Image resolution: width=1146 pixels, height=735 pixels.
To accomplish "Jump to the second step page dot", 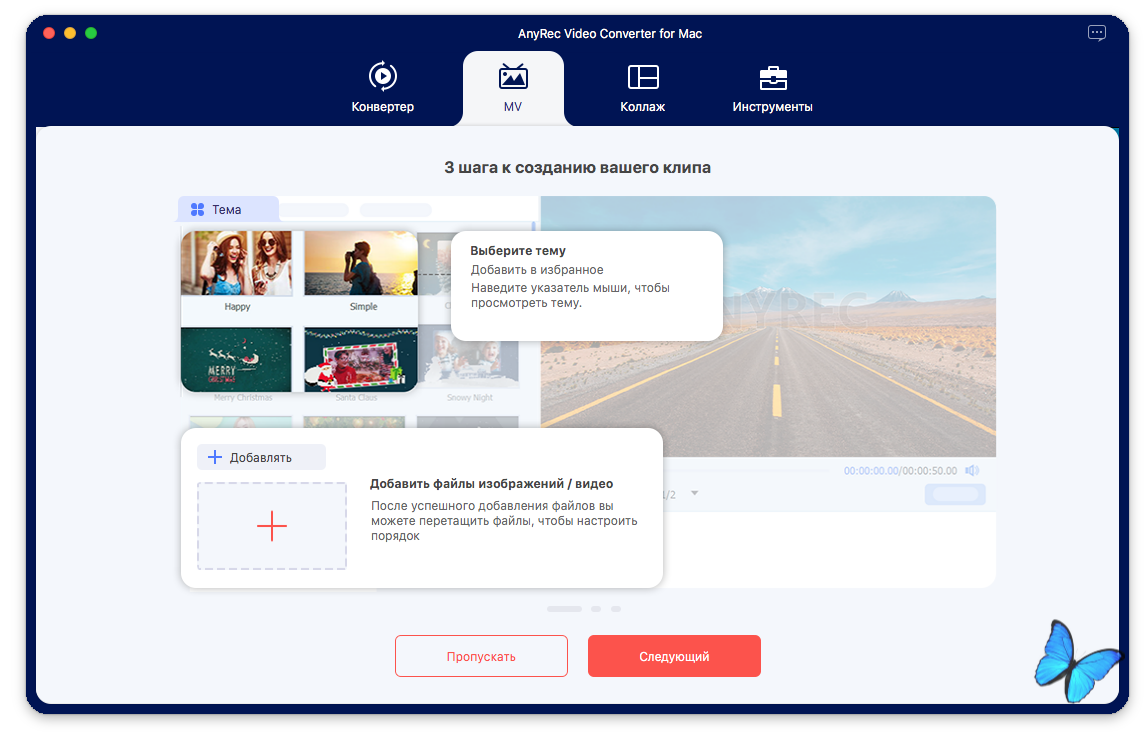I will (x=596, y=609).
